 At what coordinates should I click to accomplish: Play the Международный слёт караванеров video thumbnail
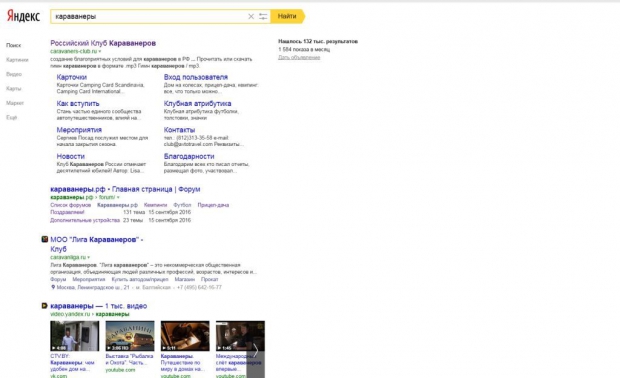click(x=240, y=336)
